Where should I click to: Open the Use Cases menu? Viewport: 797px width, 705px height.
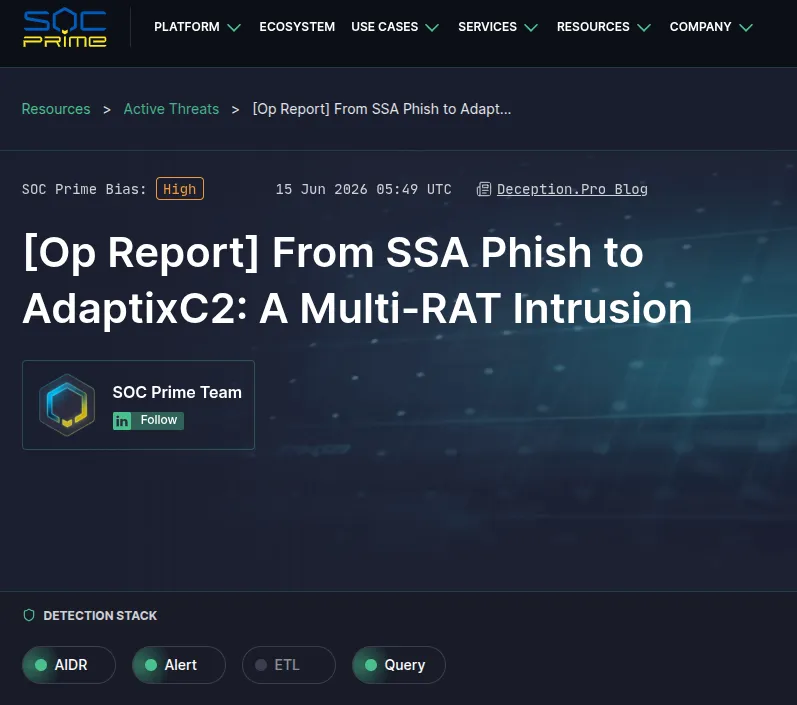(384, 27)
